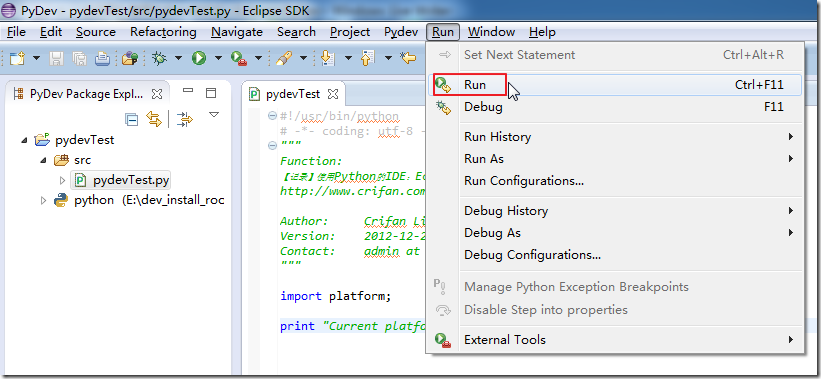Click the Save disk icon in toolbar

click(57, 58)
